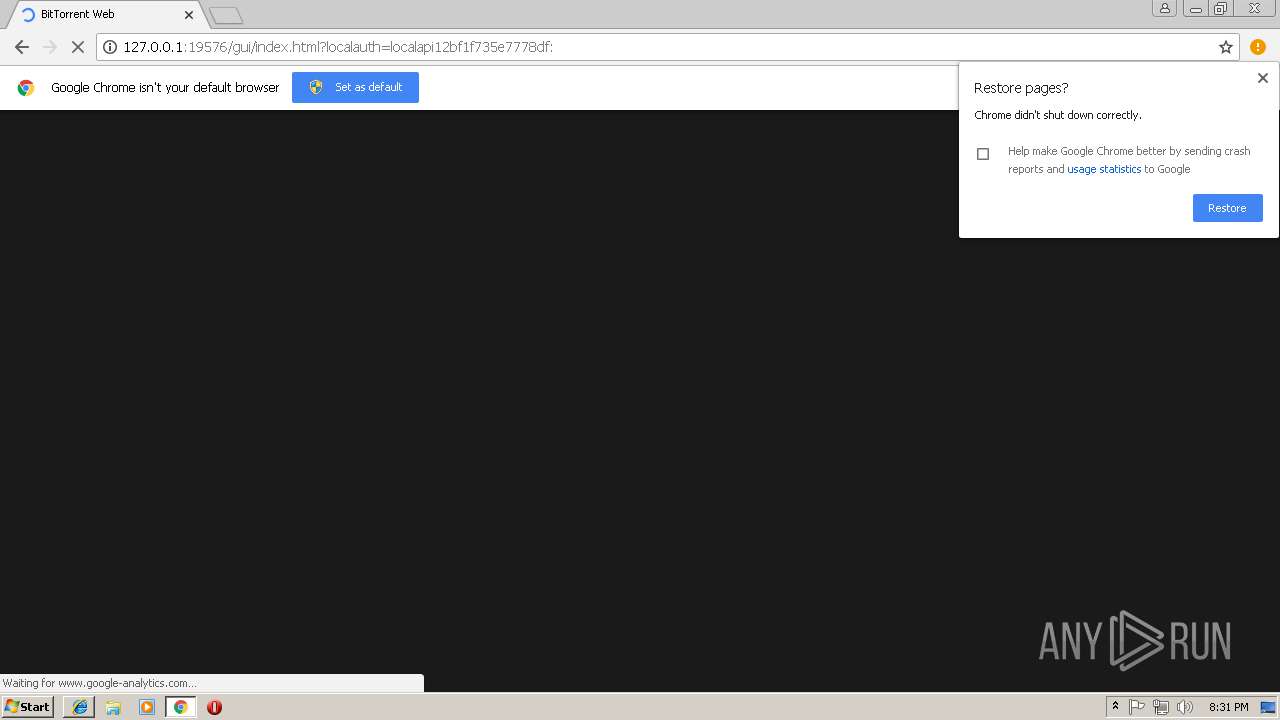Click the 8:31 PM taskbar clock
Screen dimensions: 1280x720
[x=1228, y=707]
